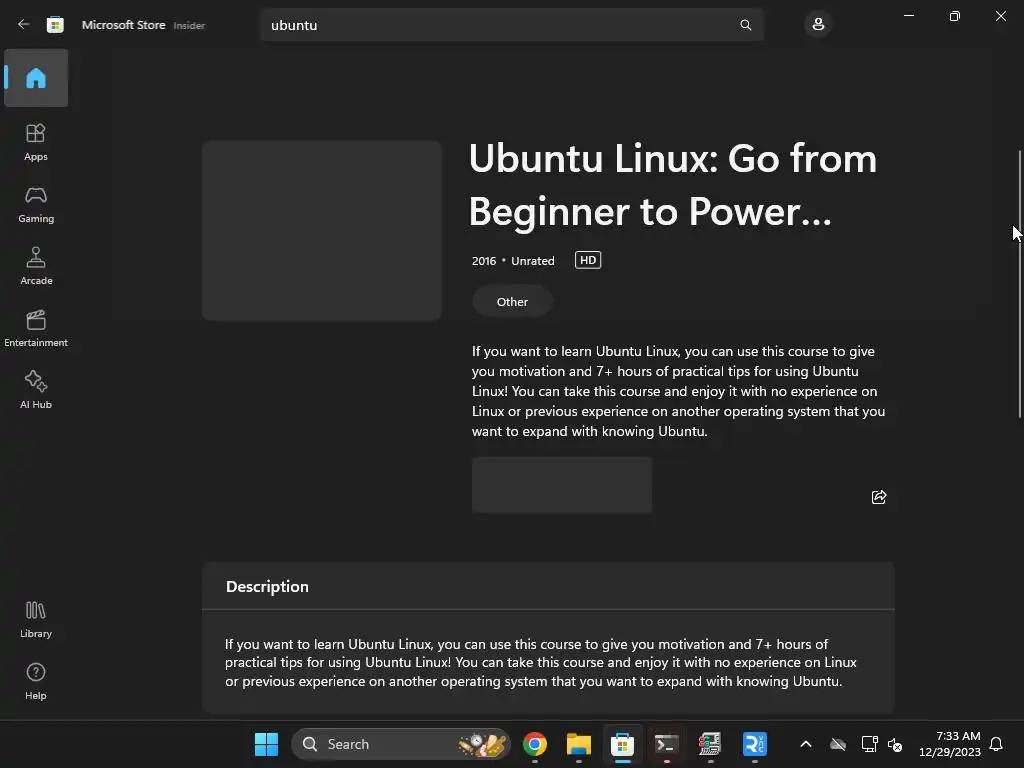
Task: Click the Microsoft Store logo icon
Action: pos(56,25)
